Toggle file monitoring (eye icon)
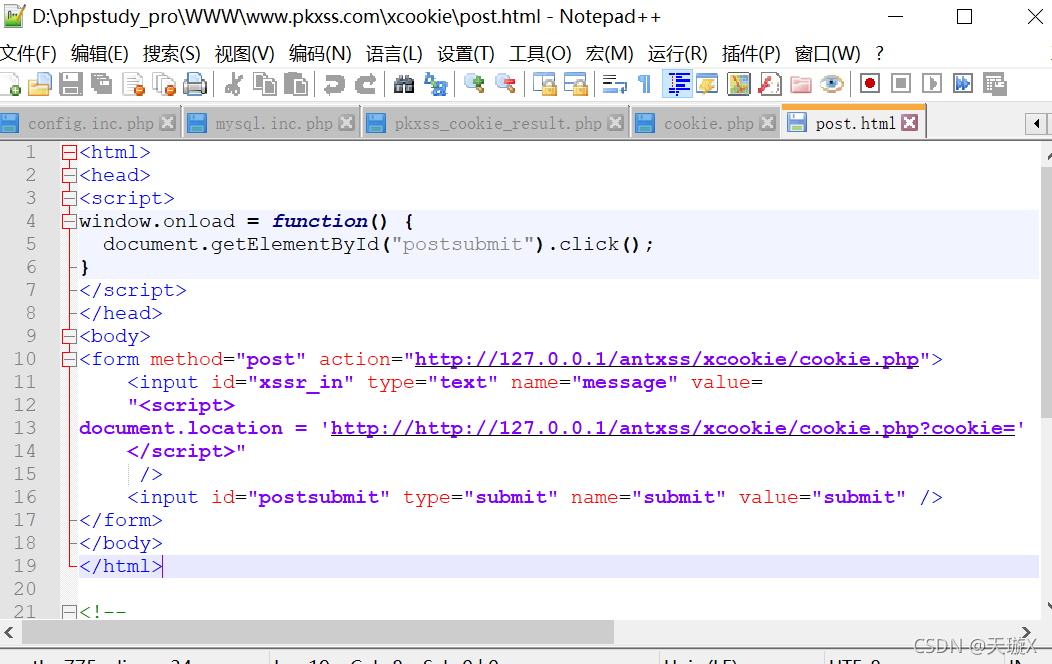1052x664 pixels. pyautogui.click(x=832, y=85)
